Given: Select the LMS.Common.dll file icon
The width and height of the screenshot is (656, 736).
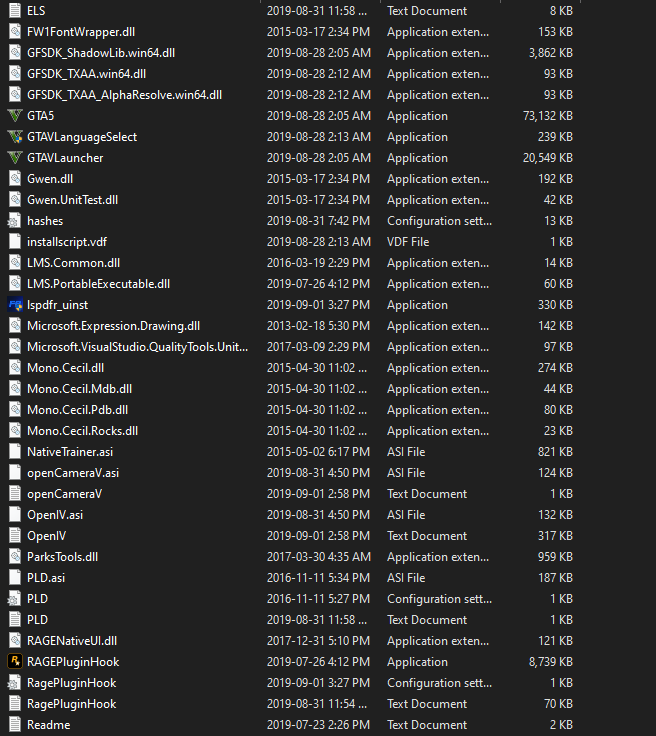Looking at the screenshot, I should (x=15, y=263).
